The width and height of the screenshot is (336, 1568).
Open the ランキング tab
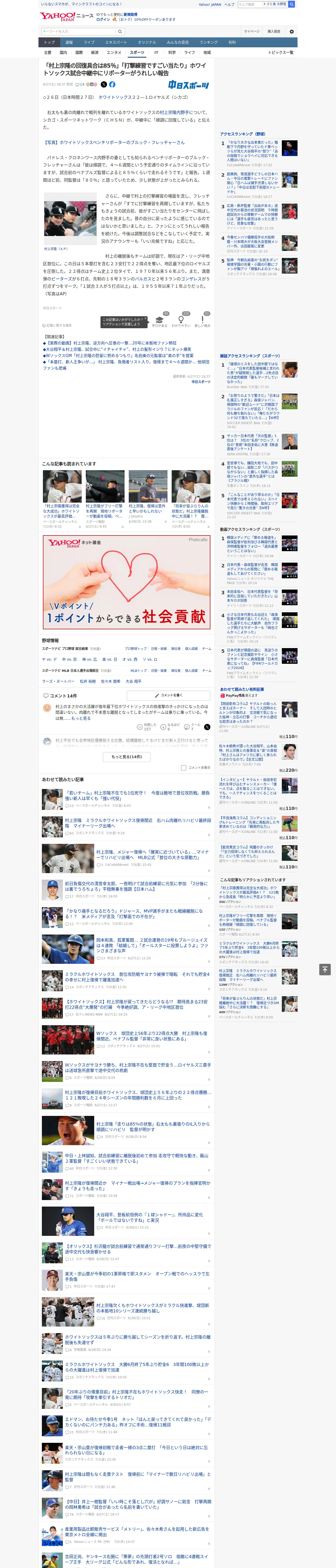pyautogui.click(x=209, y=43)
